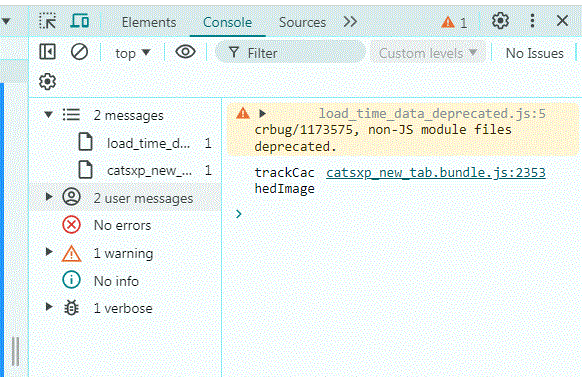Collapse the 2 messages group arrow

48,114
